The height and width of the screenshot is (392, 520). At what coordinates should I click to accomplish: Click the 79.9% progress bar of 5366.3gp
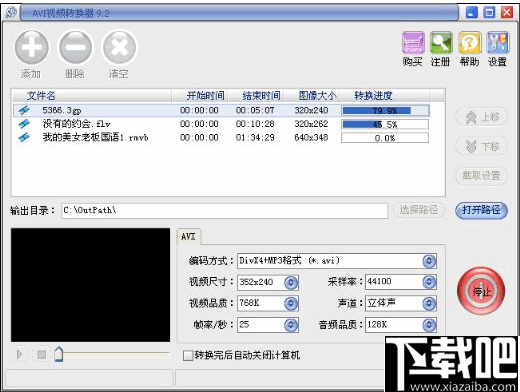click(385, 111)
